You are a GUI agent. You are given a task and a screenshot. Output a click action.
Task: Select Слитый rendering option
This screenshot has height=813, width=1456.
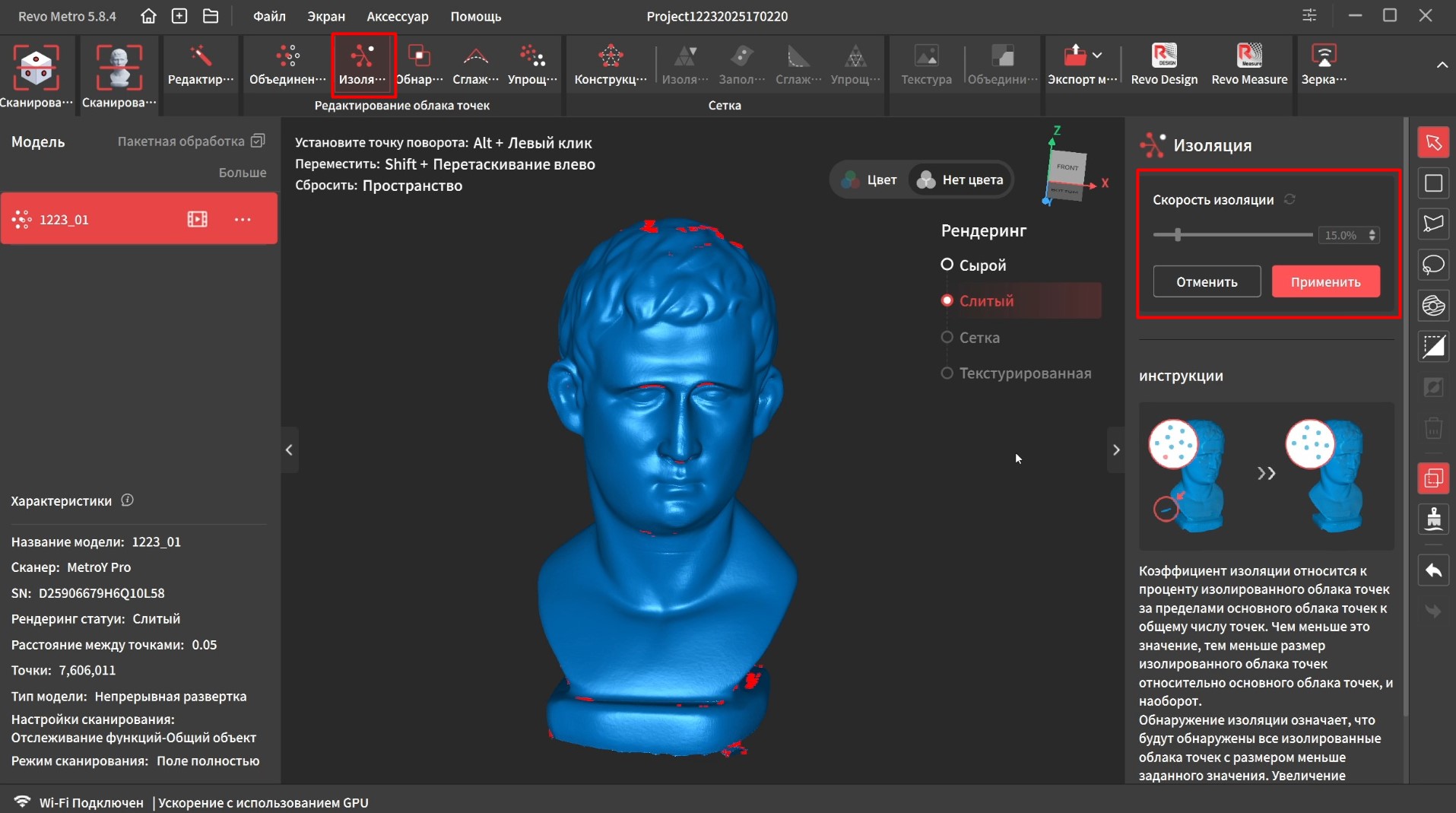(1020, 300)
